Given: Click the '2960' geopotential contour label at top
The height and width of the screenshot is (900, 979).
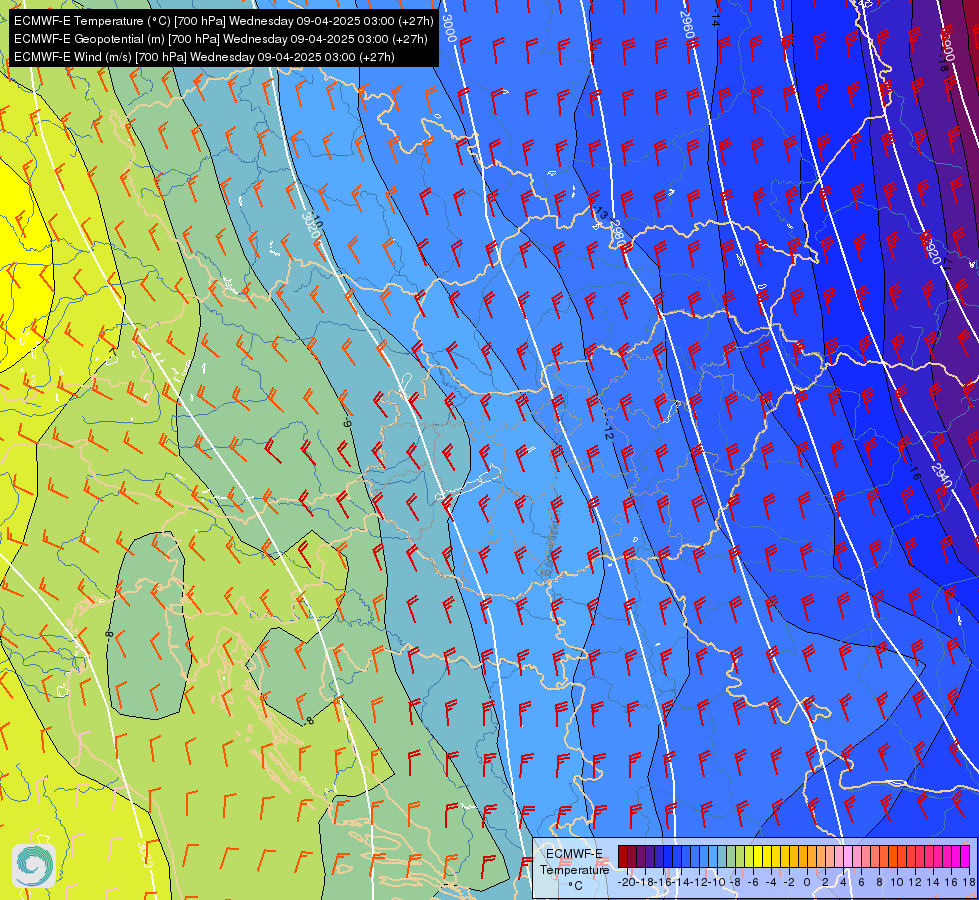Looking at the screenshot, I should click(x=687, y=25).
